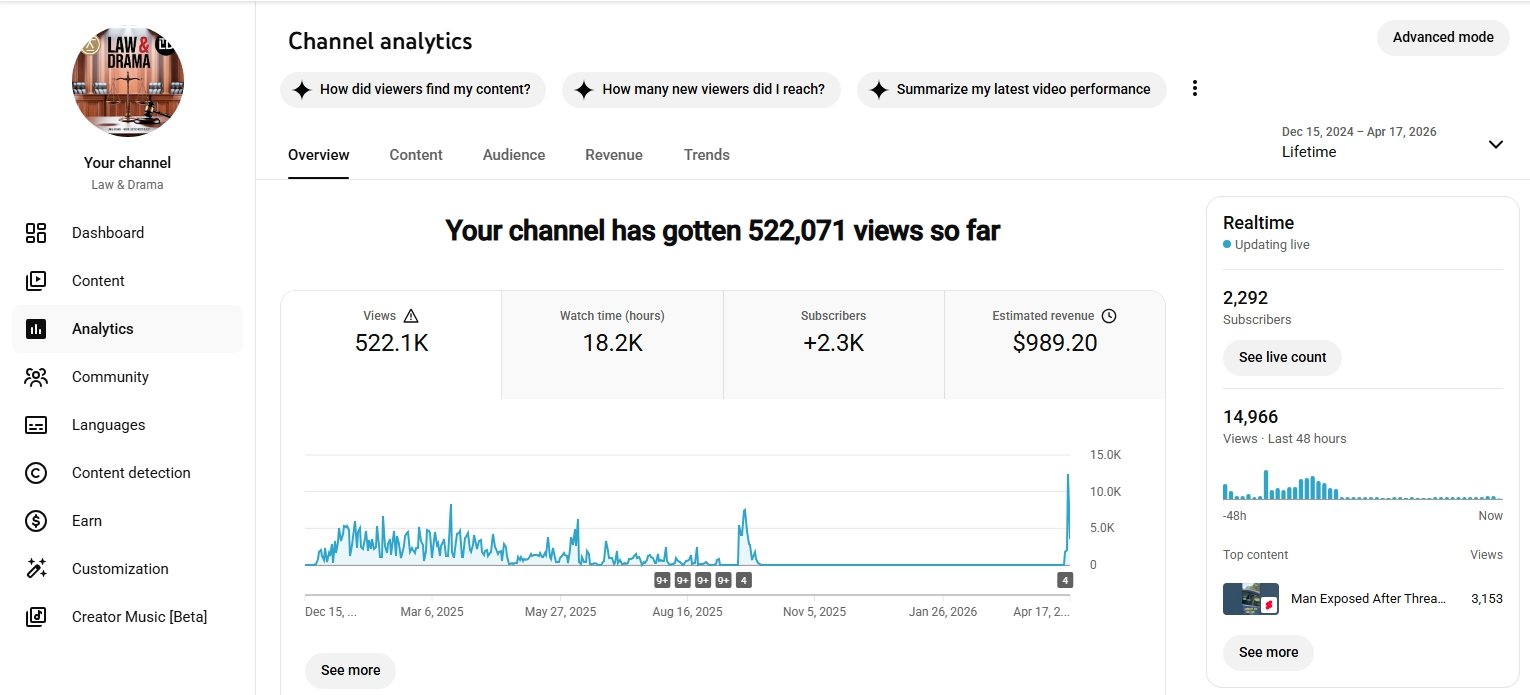
Task: Click the Languages subtitles icon
Action: (x=36, y=425)
